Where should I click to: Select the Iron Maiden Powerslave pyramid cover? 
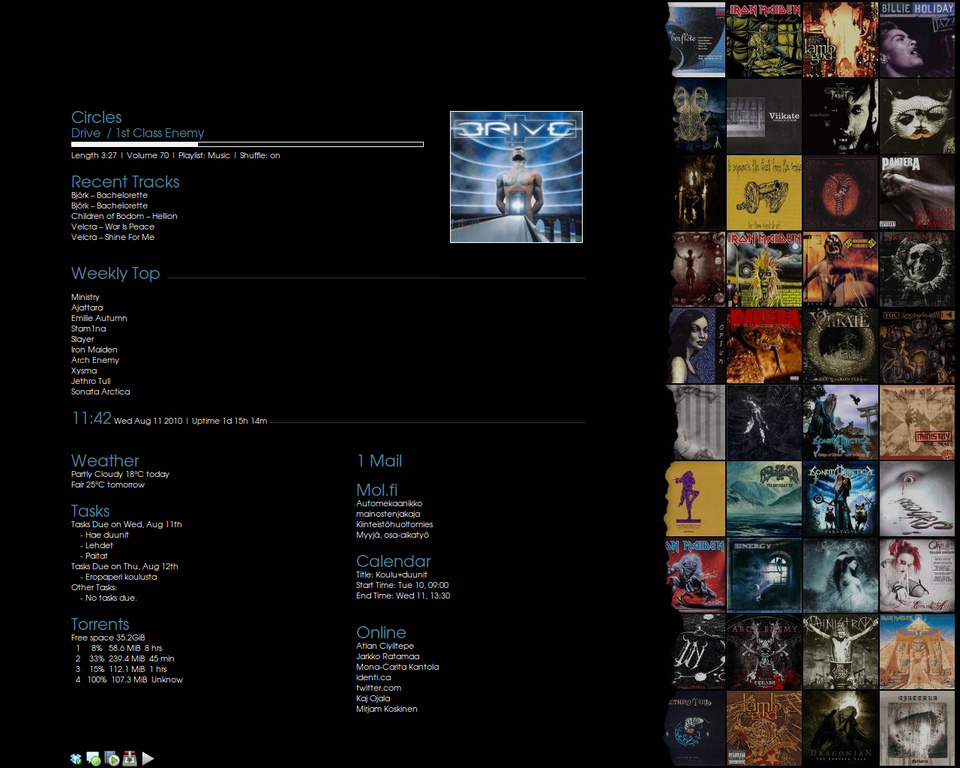917,652
